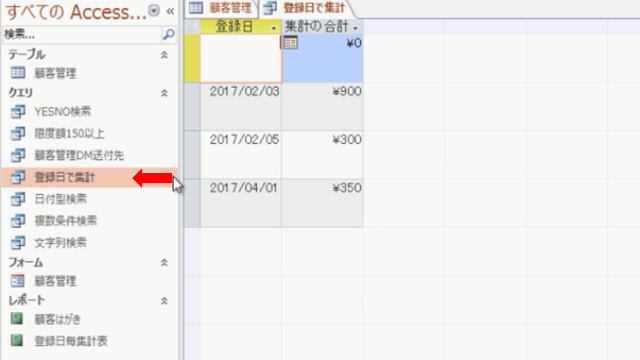The height and width of the screenshot is (360, 640).
Task: Collapse the レポート group
Action: (x=164, y=300)
